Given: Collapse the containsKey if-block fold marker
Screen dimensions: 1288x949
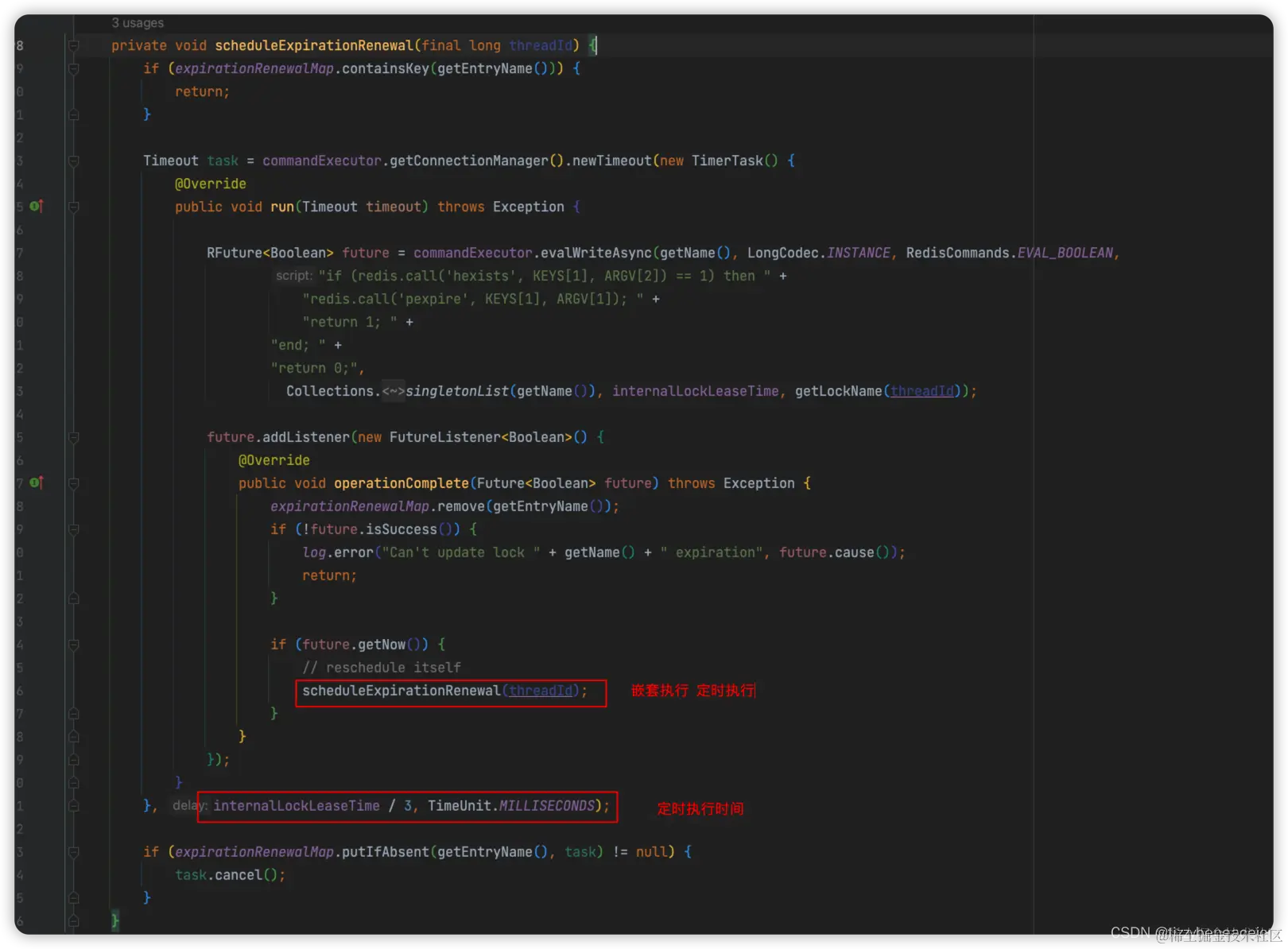Looking at the screenshot, I should pos(73,68).
